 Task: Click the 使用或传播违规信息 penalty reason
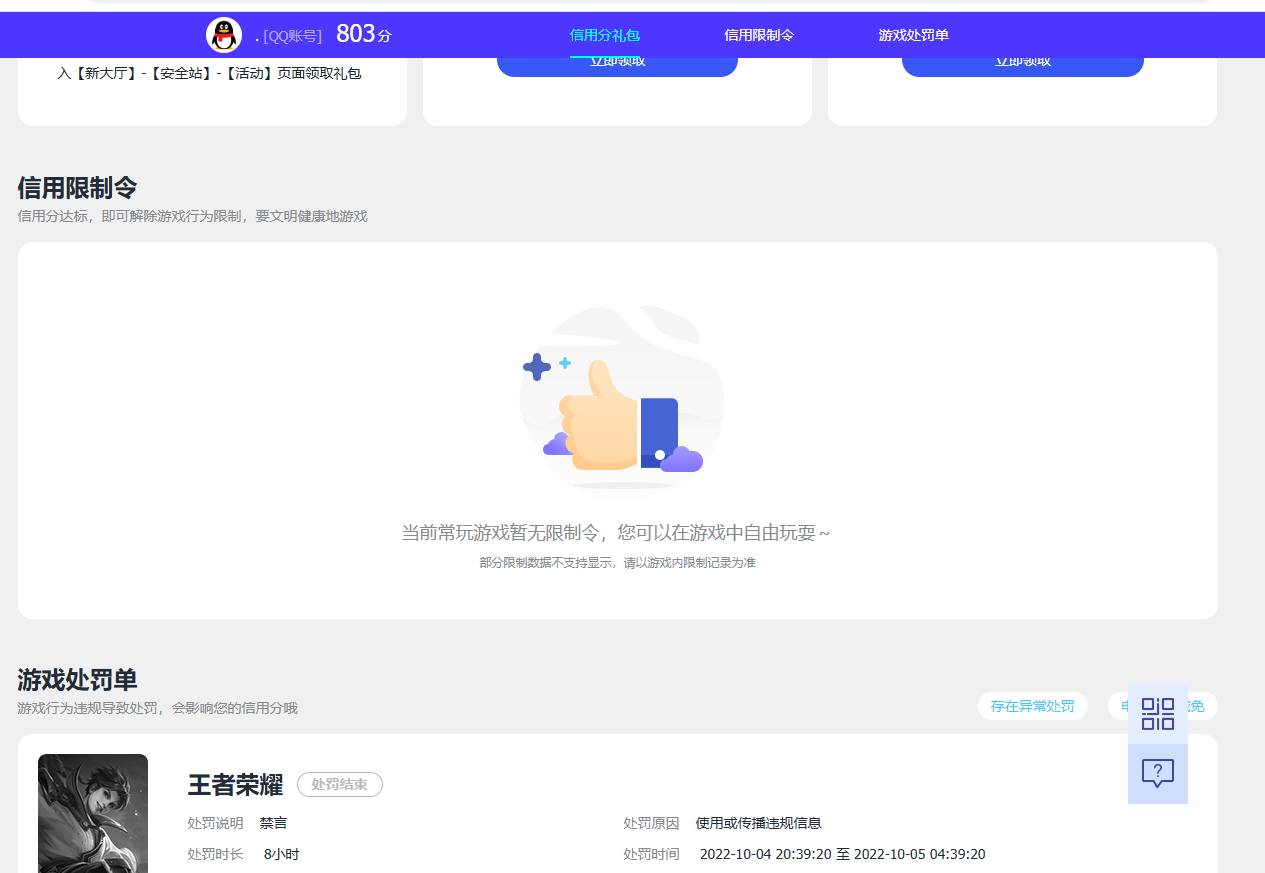[758, 823]
